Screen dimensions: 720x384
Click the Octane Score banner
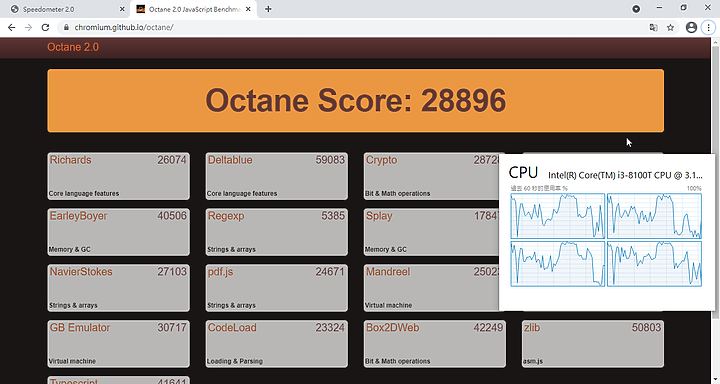pyautogui.click(x=355, y=101)
